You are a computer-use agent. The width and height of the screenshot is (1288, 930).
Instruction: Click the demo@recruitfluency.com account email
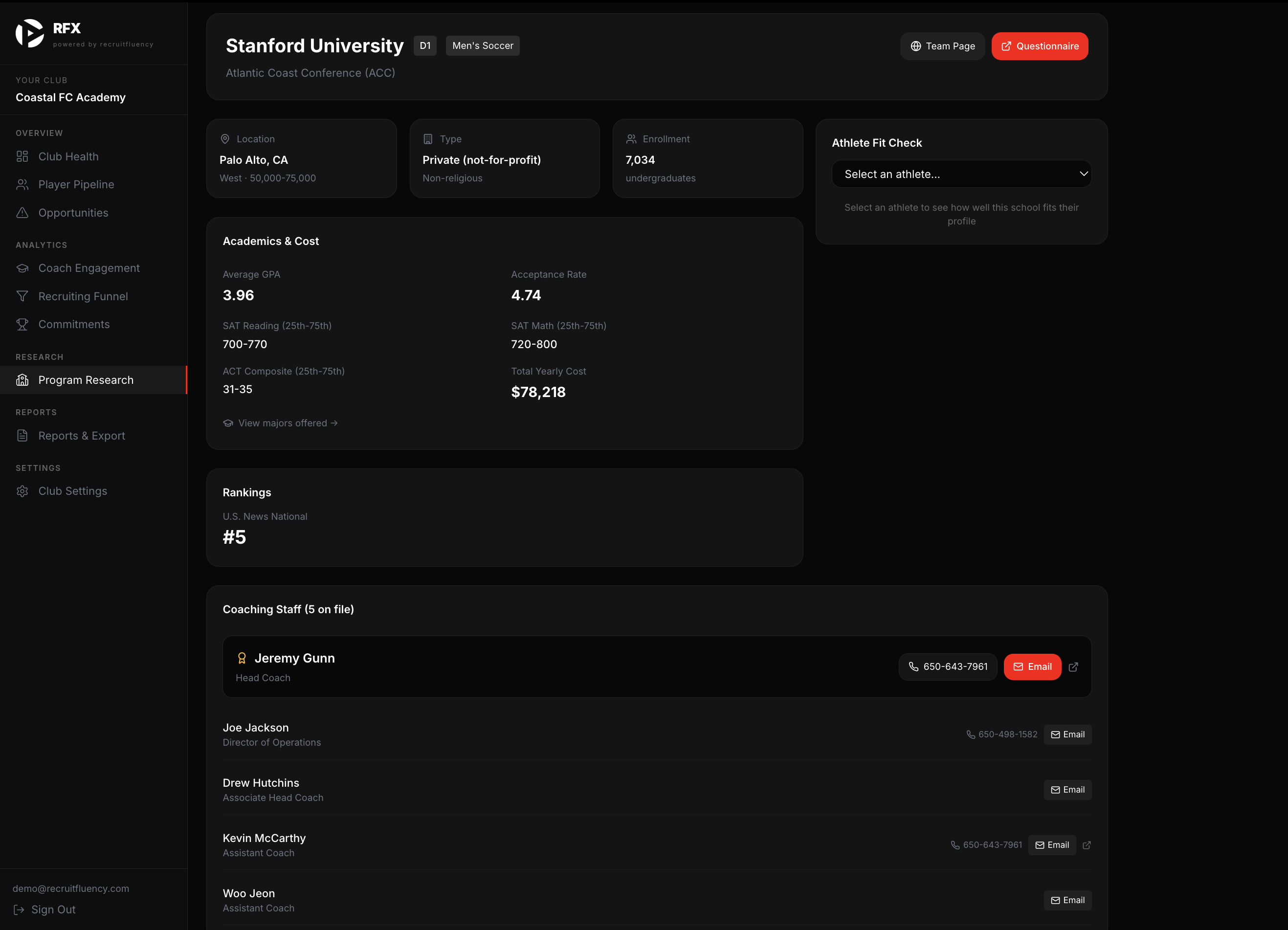point(70,888)
